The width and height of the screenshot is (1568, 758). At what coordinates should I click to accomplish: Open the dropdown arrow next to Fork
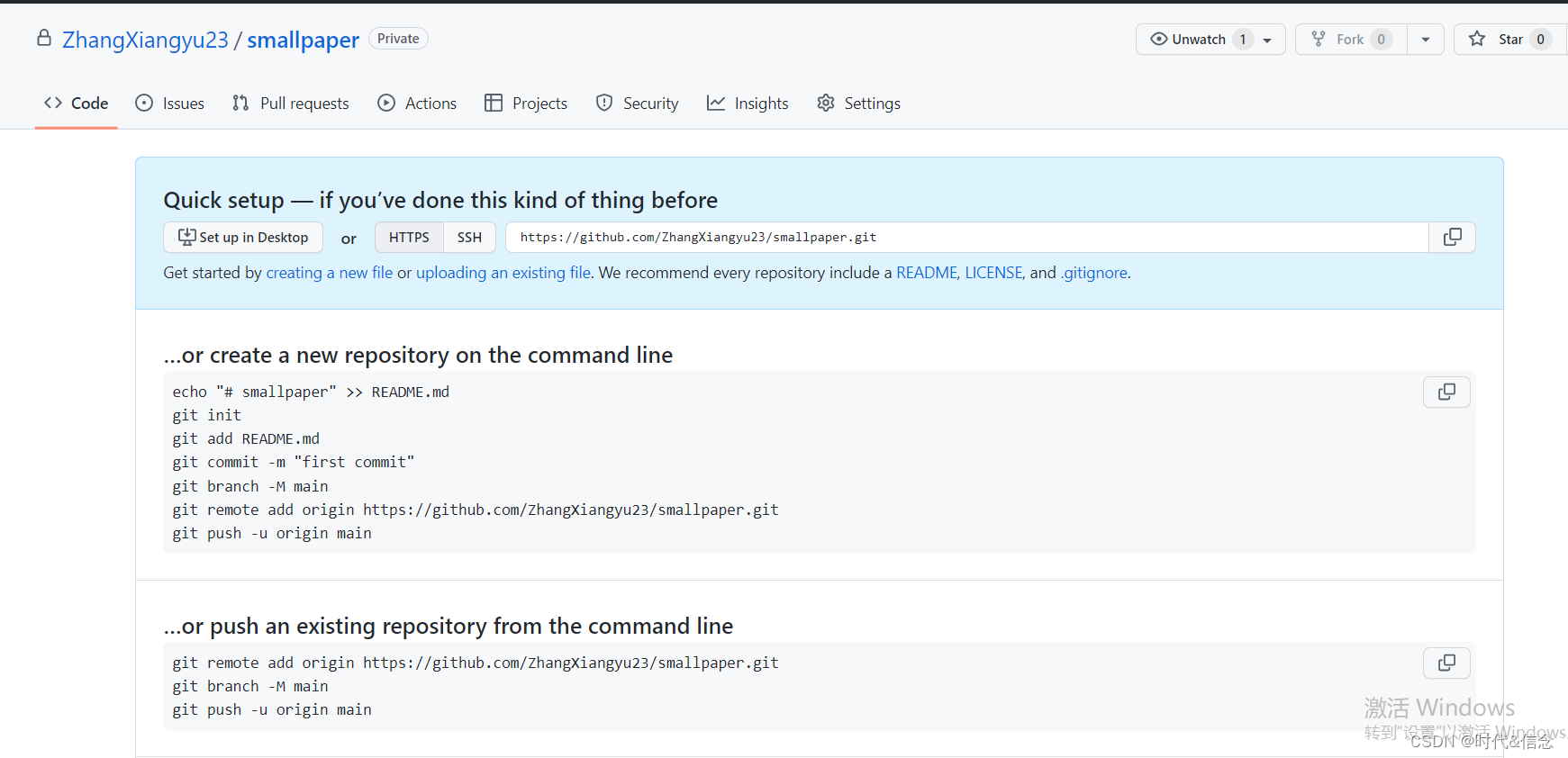[1425, 40]
